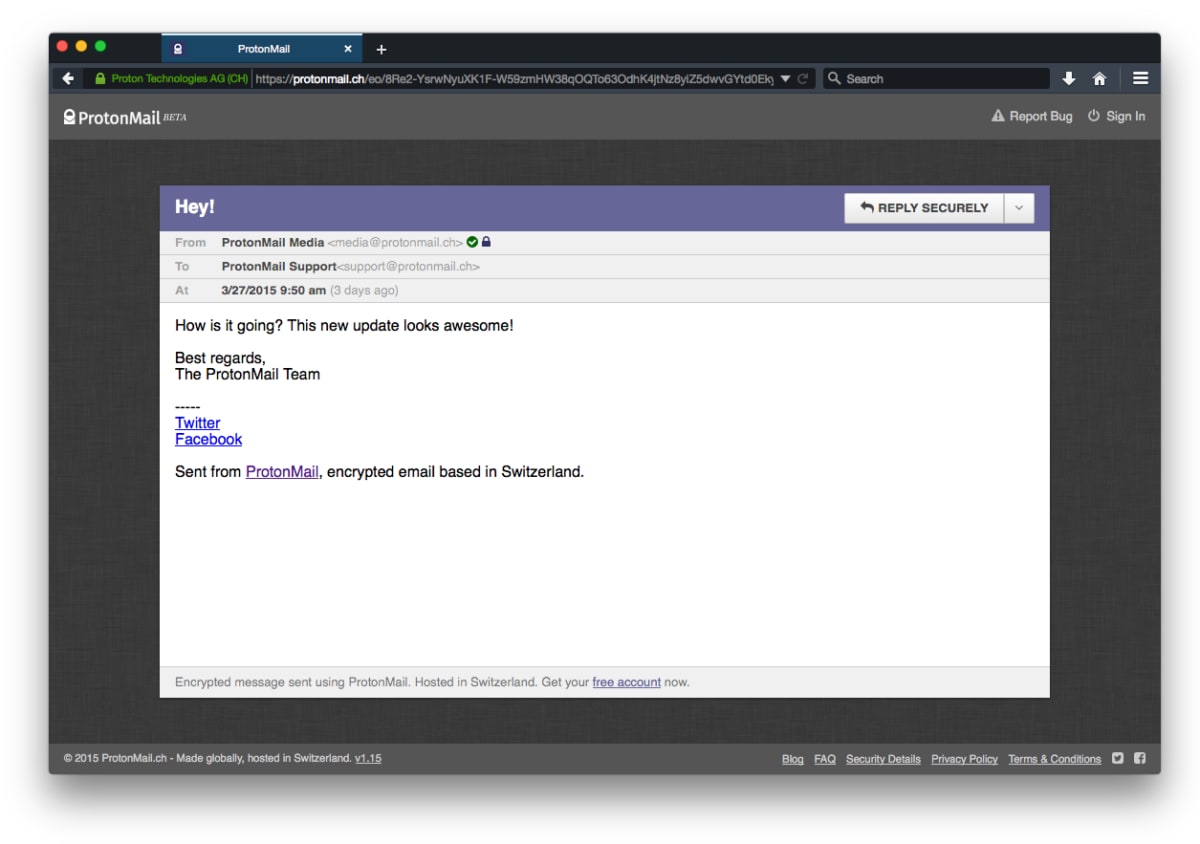Image resolution: width=1200 pixels, height=844 pixels.
Task: Go to the browser home page icon
Action: [1099, 78]
